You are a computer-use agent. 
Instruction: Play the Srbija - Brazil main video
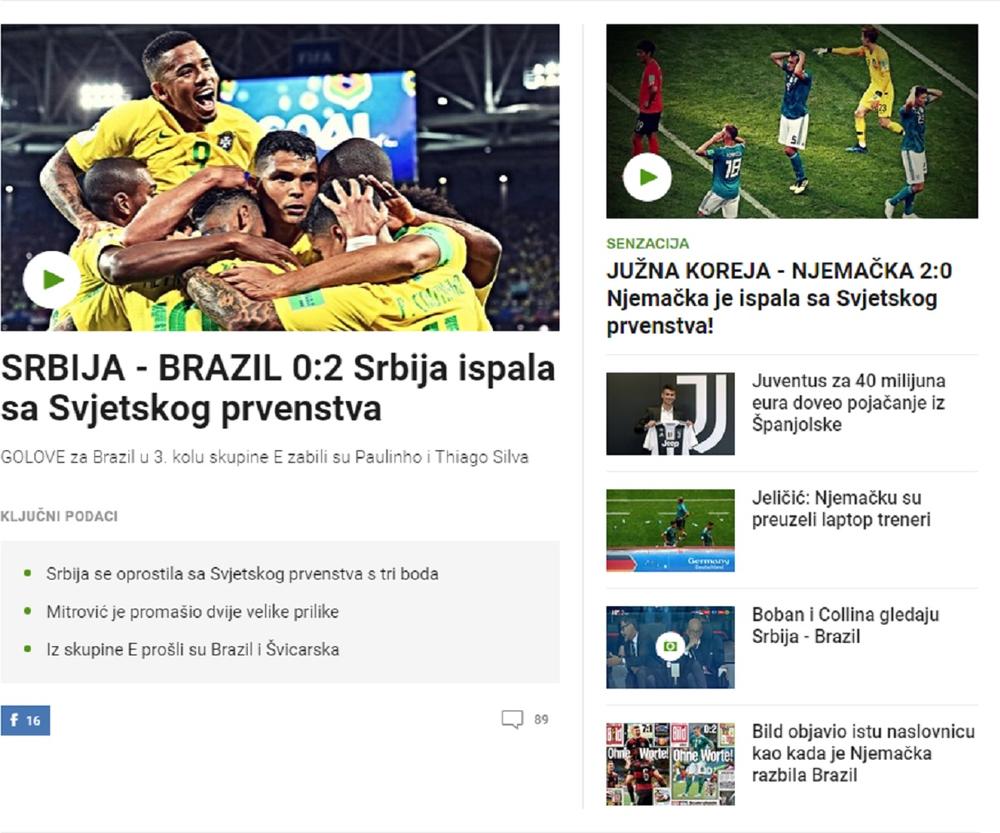pos(51,280)
